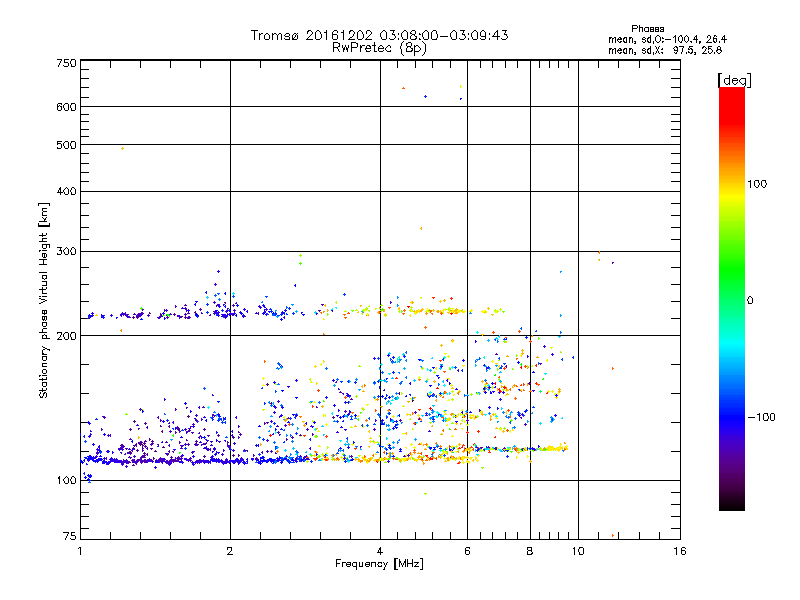This screenshot has width=800, height=600.
Task: Click the 'Stationary phase Virtual Height [km]' axis label
Action: tap(44, 301)
